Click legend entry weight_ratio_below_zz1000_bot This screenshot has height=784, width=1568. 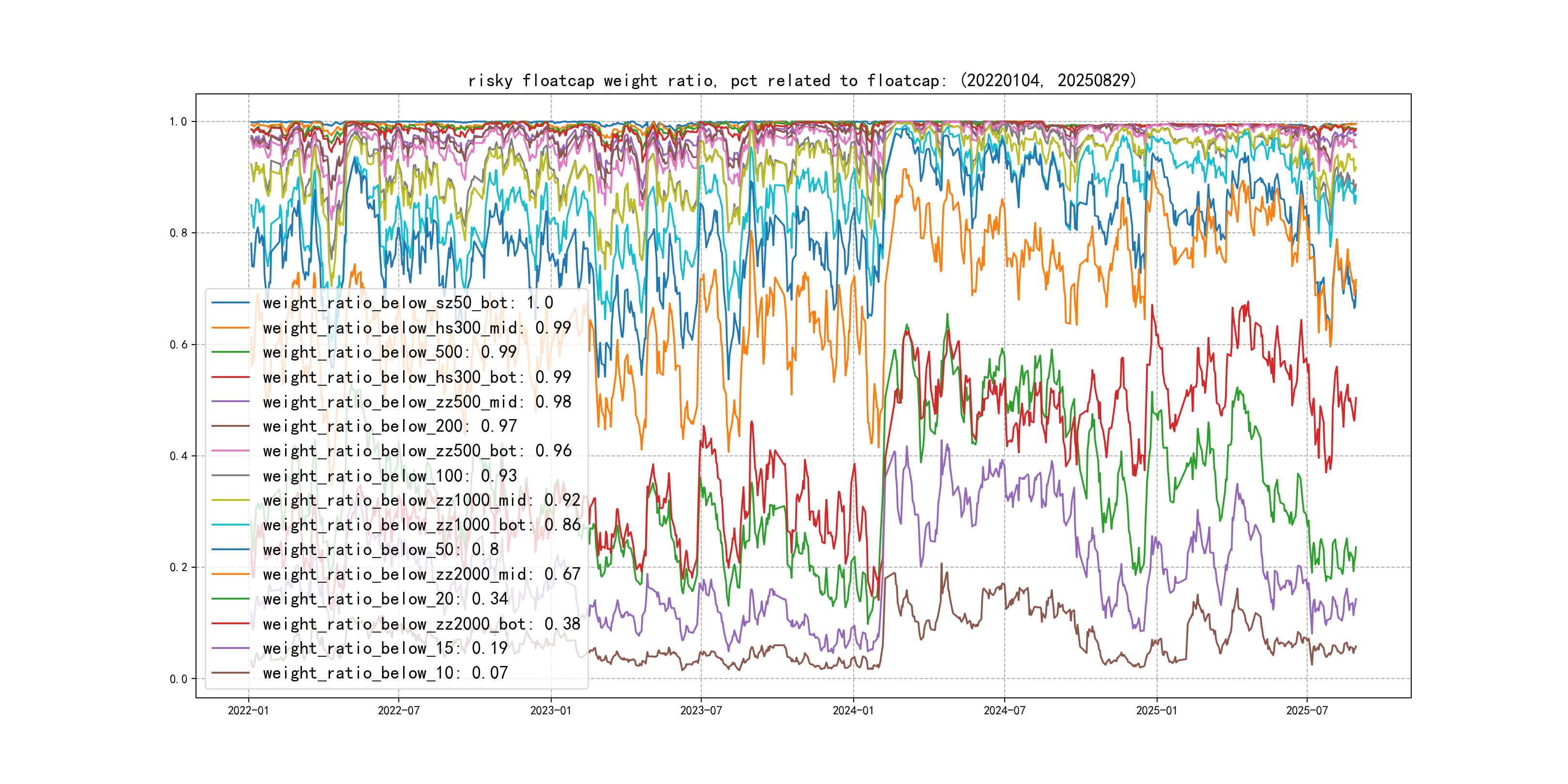421,525
